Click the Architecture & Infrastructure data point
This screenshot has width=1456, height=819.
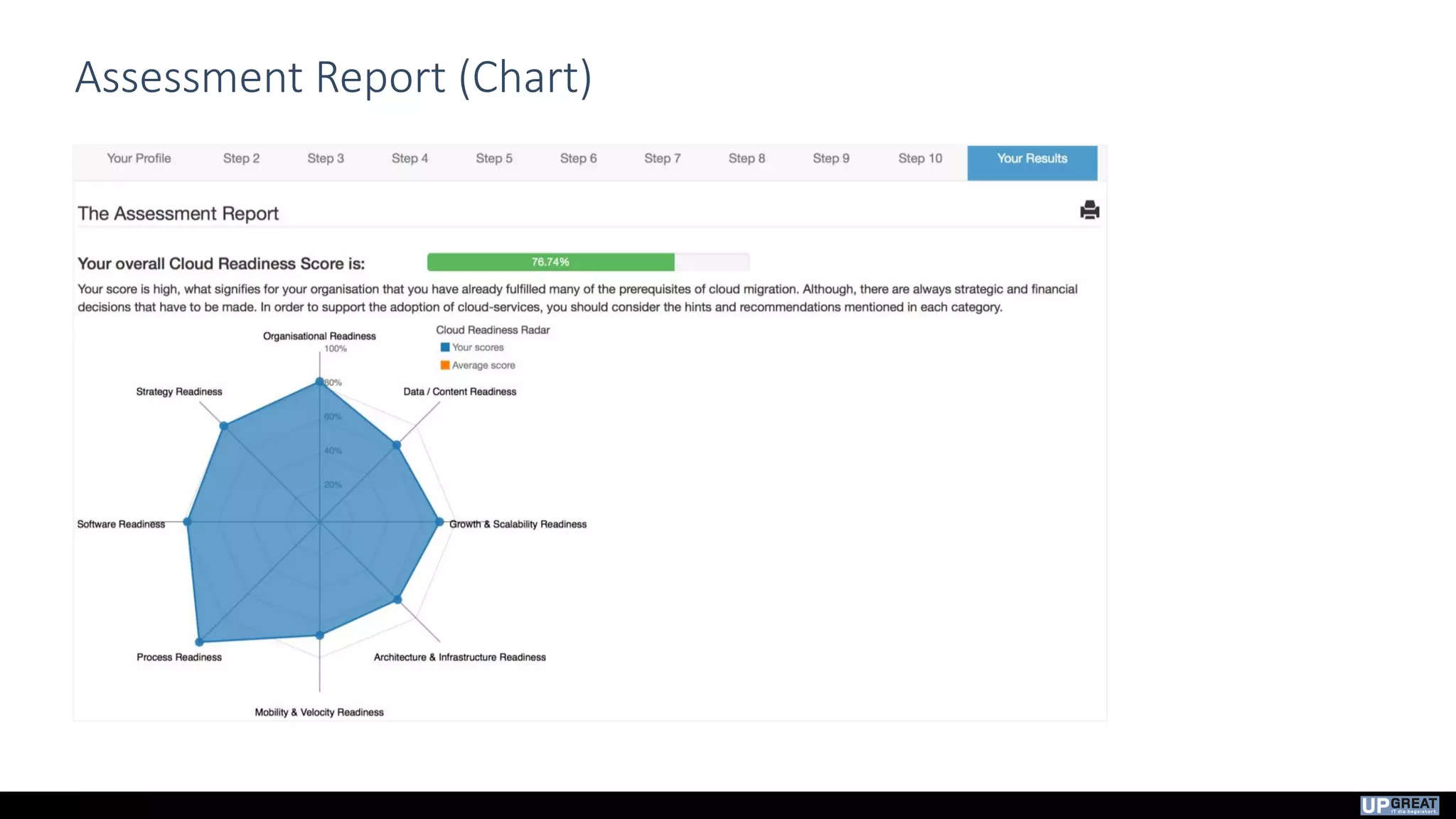[x=397, y=600]
